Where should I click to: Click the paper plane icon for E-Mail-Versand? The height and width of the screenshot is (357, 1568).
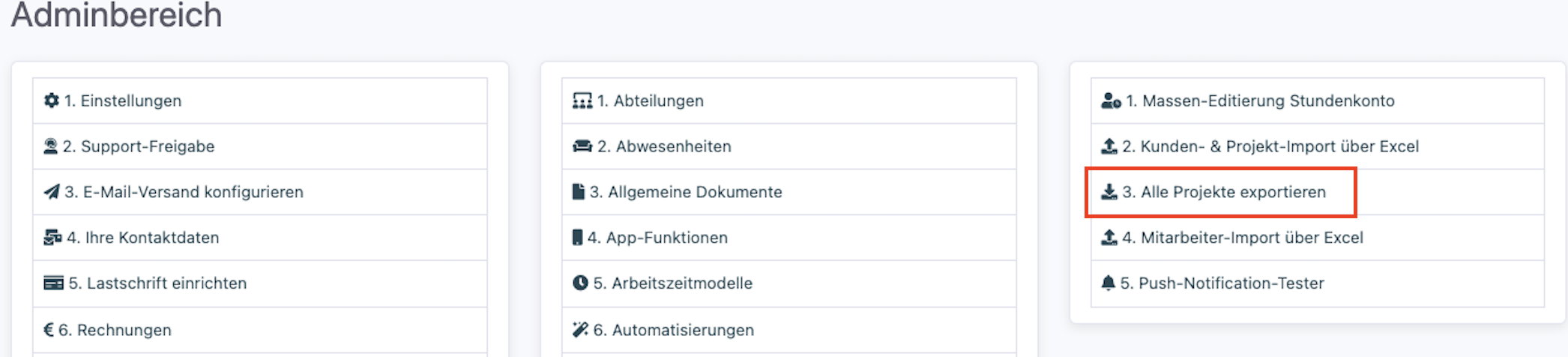(x=51, y=192)
